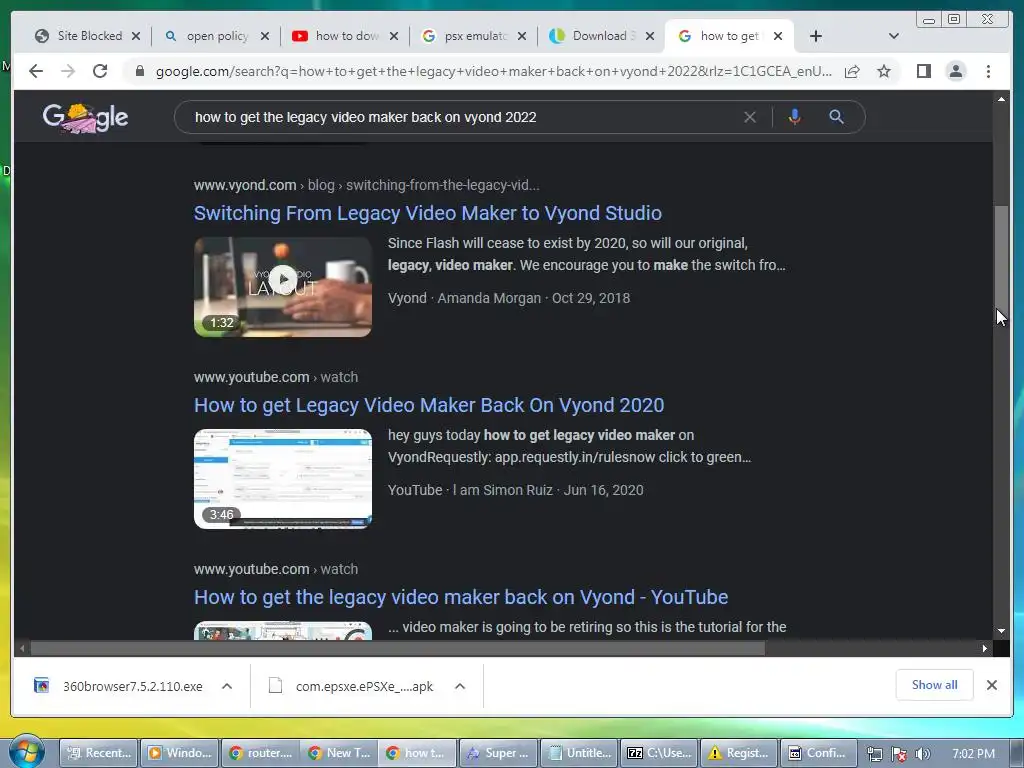Open Confi taskbar window
Image resolution: width=1024 pixels, height=768 pixels.
[x=819, y=753]
